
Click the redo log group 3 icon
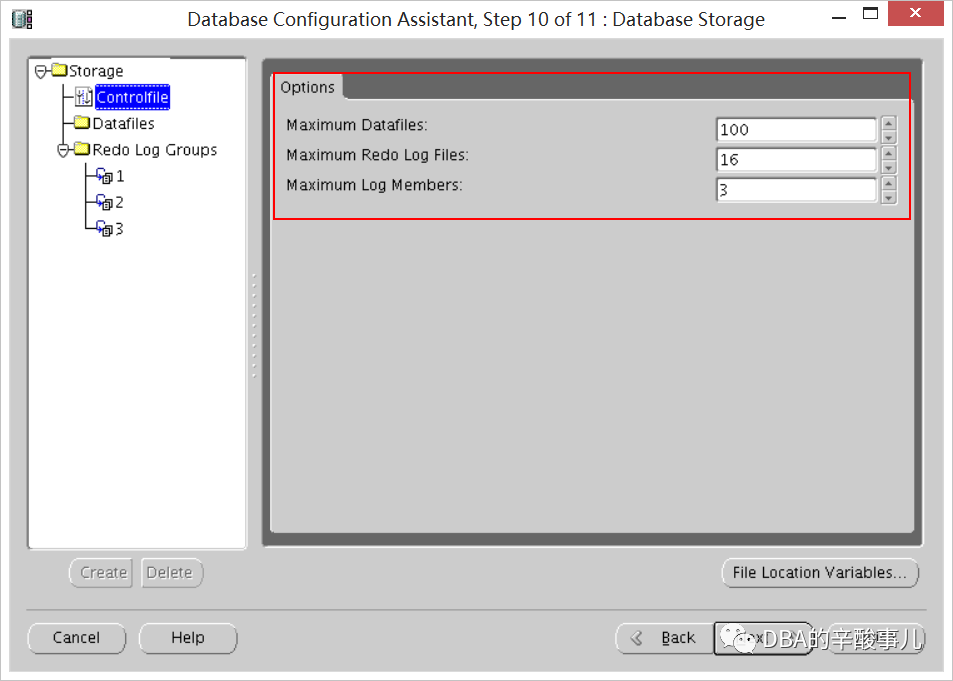tap(105, 229)
